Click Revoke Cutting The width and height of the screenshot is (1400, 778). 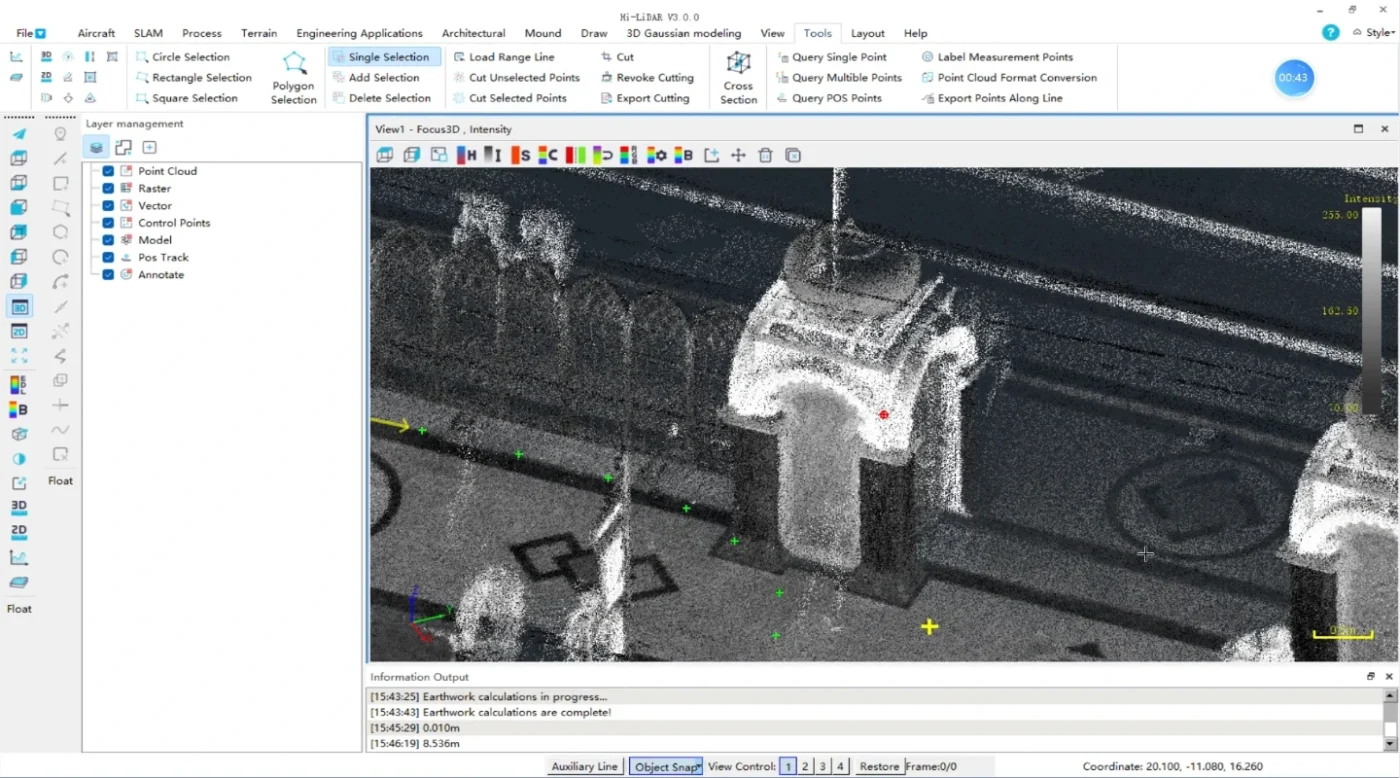[x=647, y=77]
